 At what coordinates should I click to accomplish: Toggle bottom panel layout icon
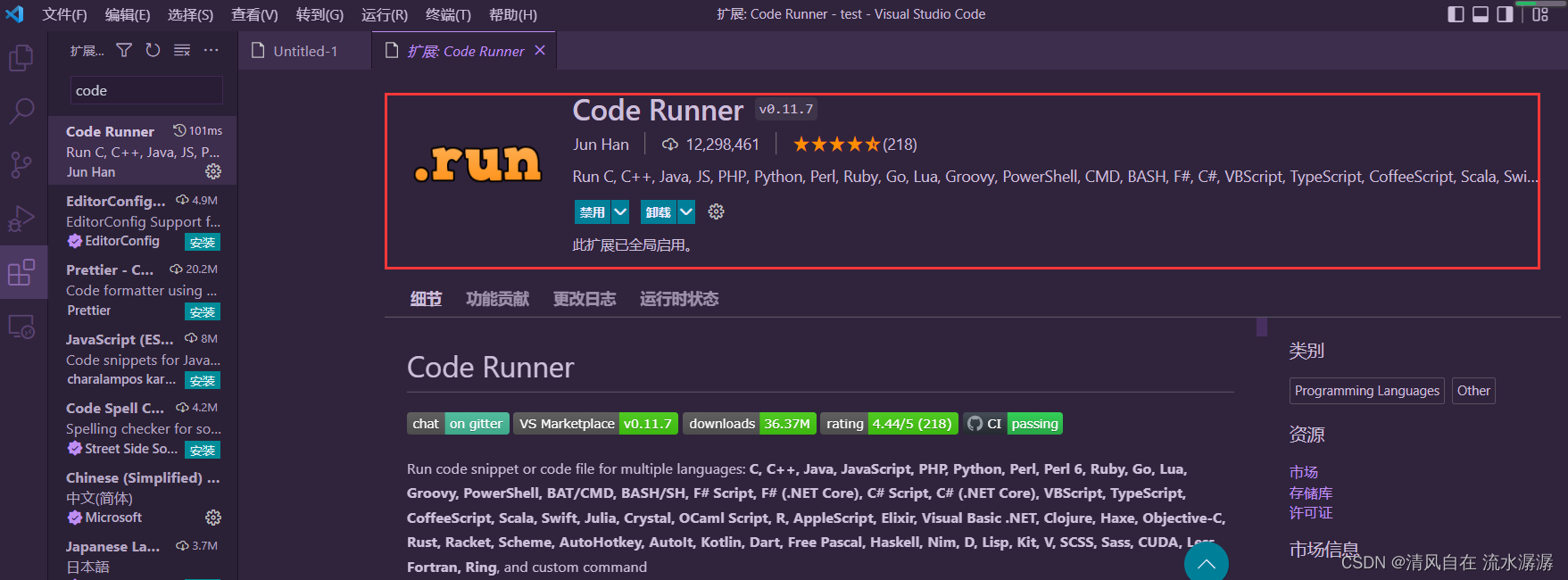click(x=1481, y=14)
